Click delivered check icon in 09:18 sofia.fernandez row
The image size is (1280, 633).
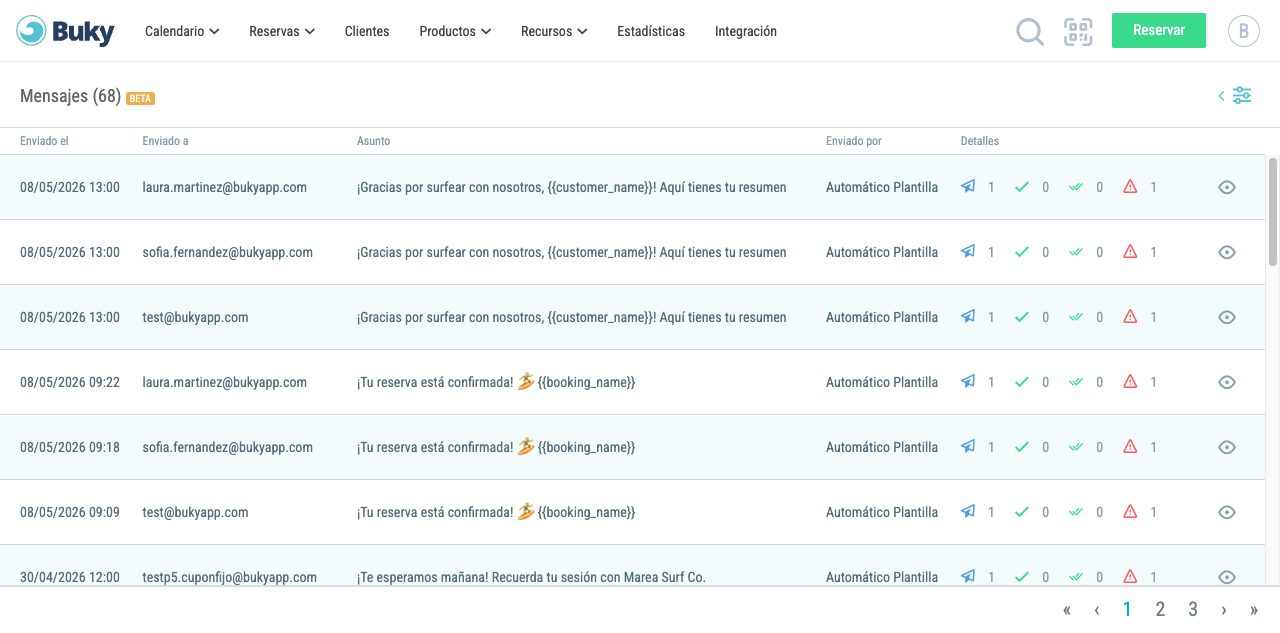(1022, 447)
